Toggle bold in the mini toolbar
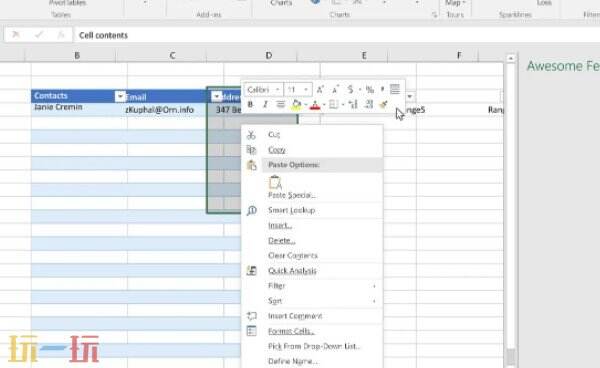This screenshot has width=600, height=368. click(x=250, y=104)
